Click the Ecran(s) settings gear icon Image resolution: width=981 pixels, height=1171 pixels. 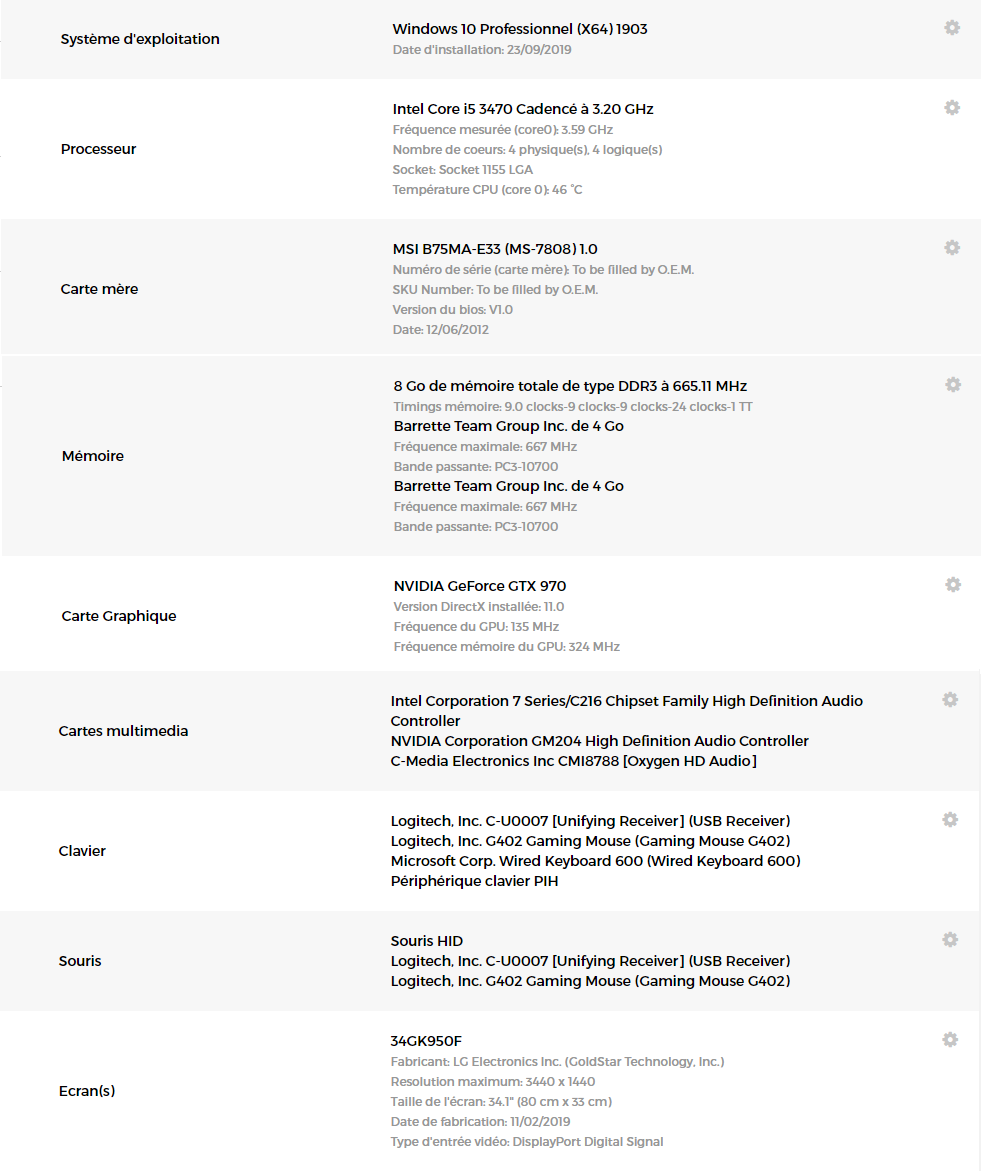tap(950, 1040)
